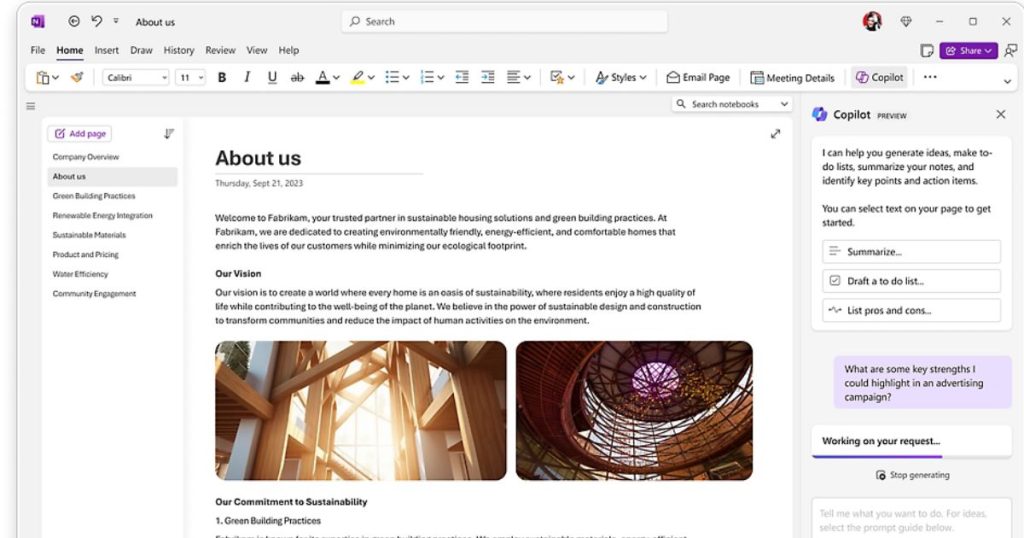Image resolution: width=1024 pixels, height=538 pixels.
Task: Decrease the indent
Action: (x=462, y=77)
